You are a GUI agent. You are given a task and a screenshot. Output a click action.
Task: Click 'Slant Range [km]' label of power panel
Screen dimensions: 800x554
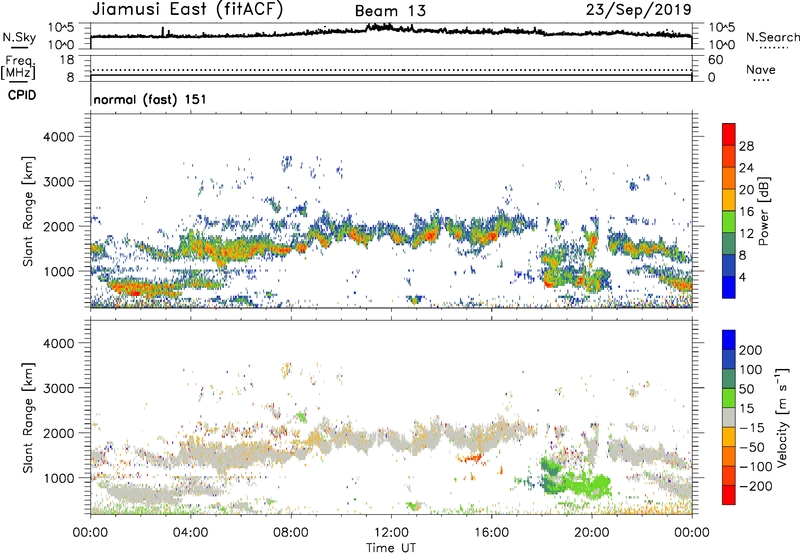pos(28,211)
